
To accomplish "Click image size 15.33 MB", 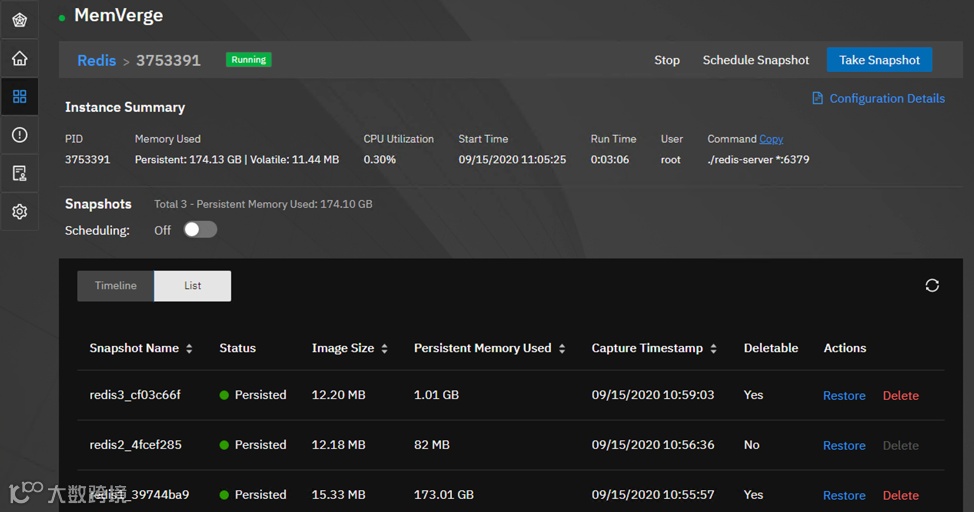I will click(339, 495).
